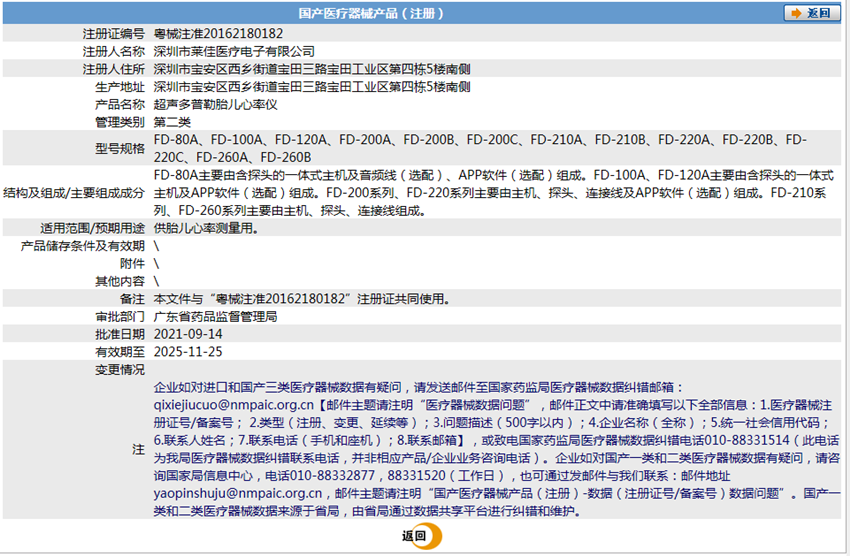Click the label 批准日期
This screenshot has width=850, height=556.
(x=120, y=334)
